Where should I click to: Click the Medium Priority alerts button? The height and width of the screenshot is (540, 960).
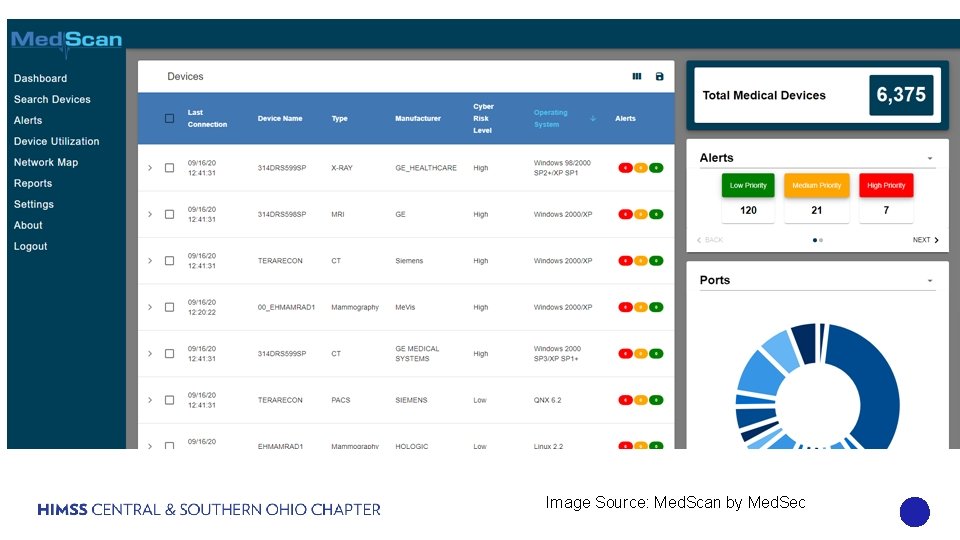coord(817,186)
